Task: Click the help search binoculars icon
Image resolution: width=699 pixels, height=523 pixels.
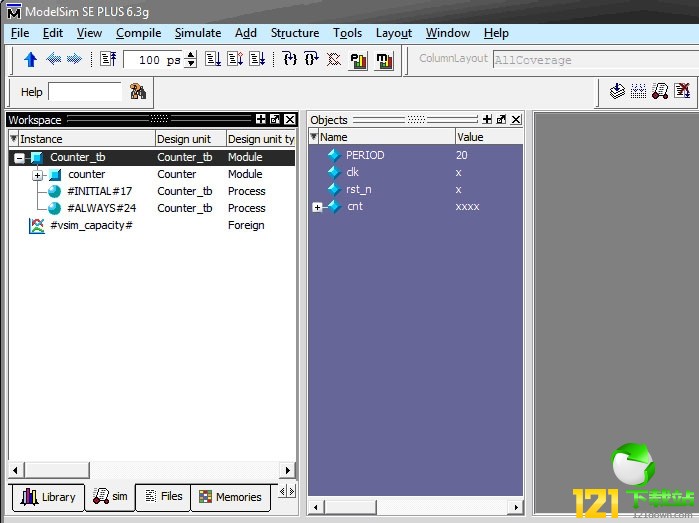Action: 138,91
